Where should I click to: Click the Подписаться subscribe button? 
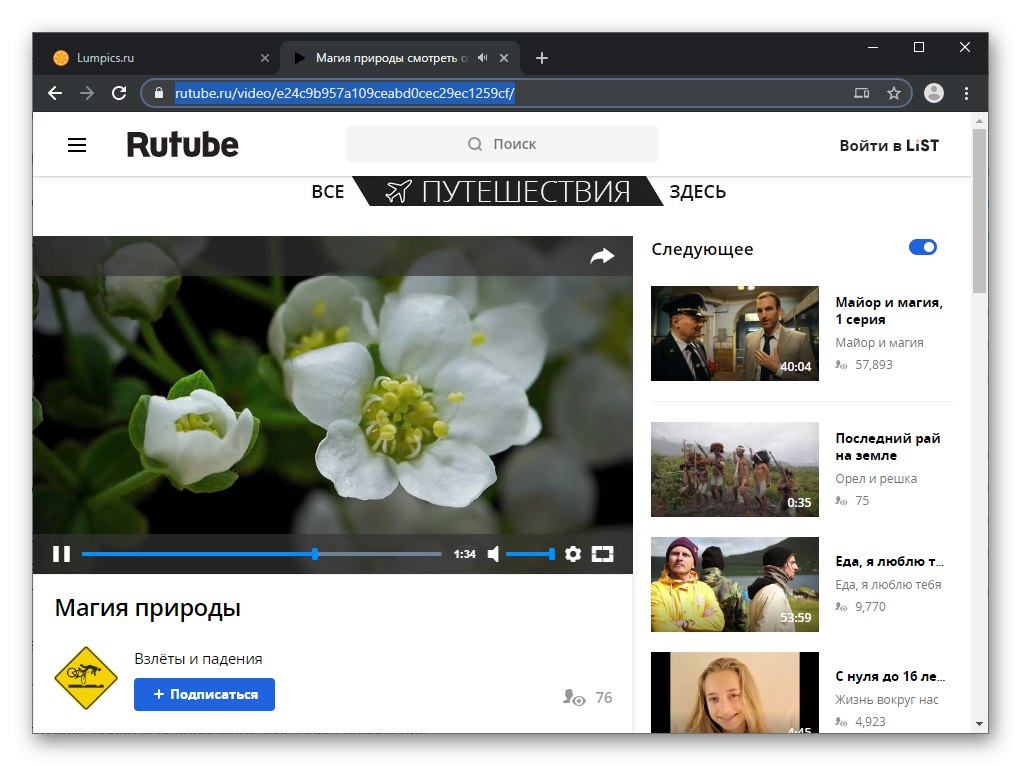[x=204, y=694]
